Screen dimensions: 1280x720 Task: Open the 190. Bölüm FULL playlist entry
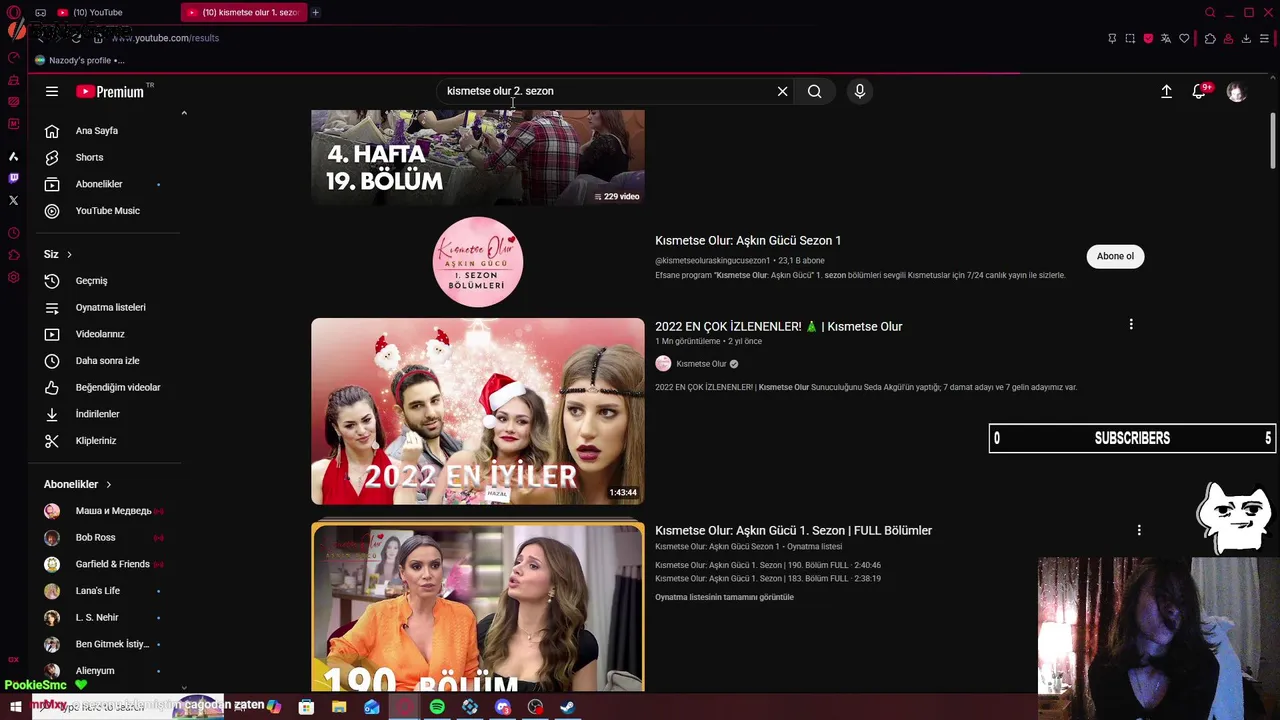pos(768,565)
